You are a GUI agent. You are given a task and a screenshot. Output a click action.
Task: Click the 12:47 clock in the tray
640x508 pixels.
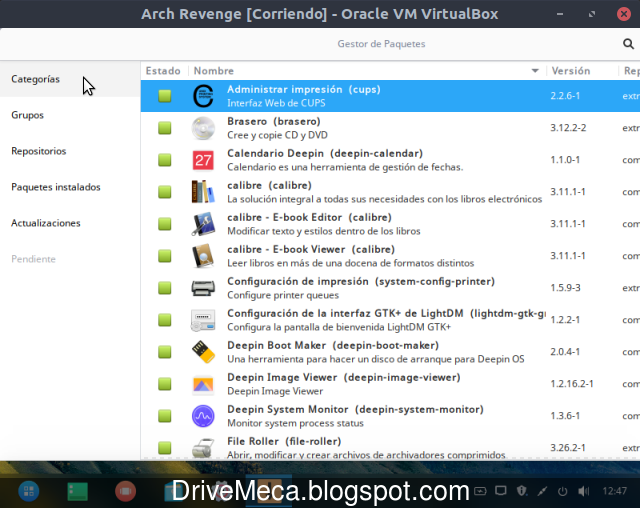pos(615,491)
